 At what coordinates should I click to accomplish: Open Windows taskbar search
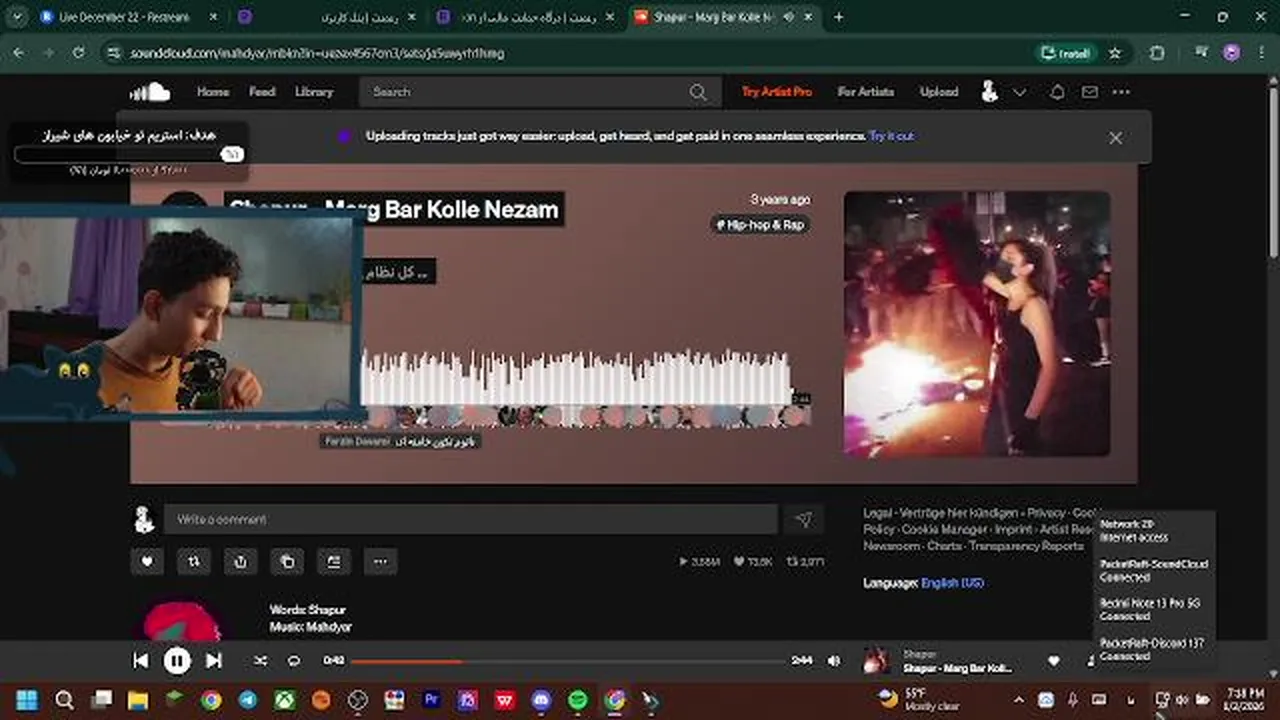pyautogui.click(x=64, y=700)
